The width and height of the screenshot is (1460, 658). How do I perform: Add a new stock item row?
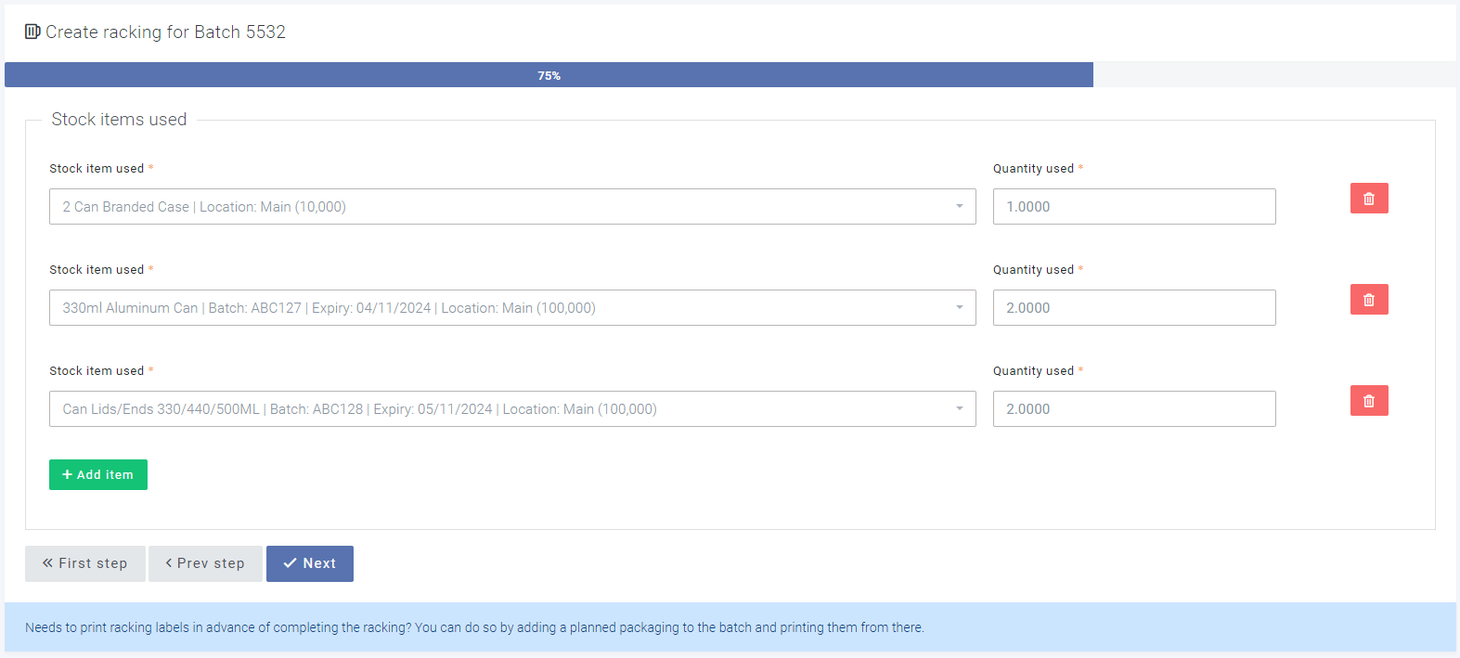[x=98, y=474]
